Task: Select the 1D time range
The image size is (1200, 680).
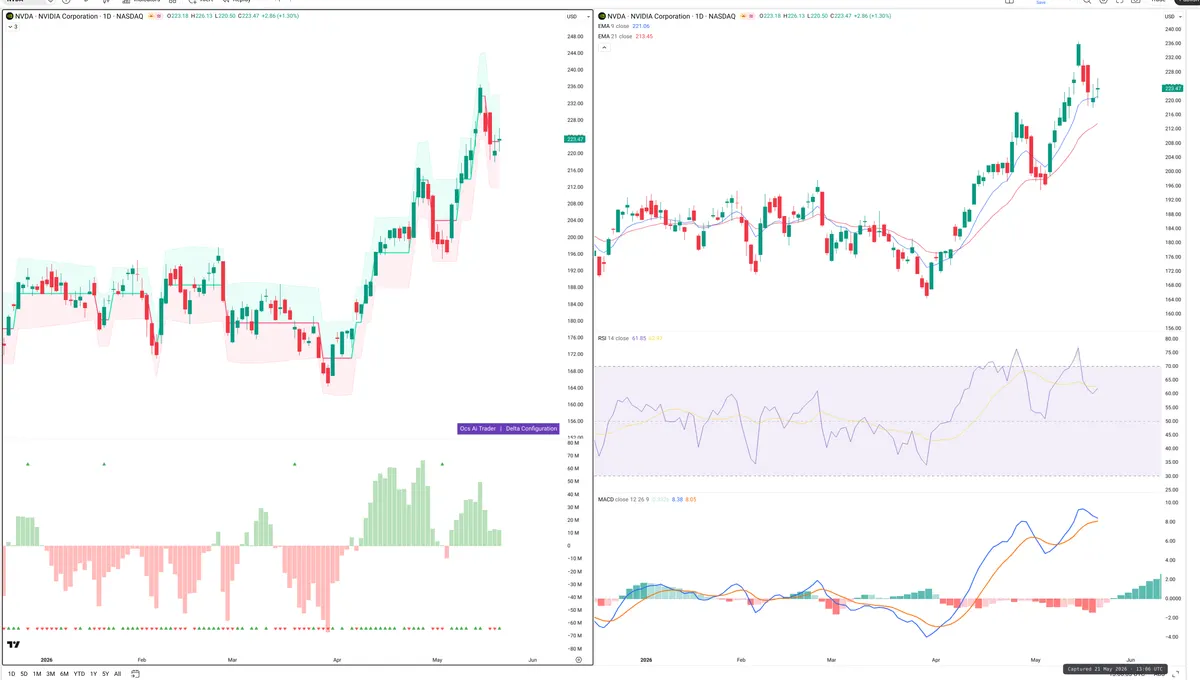Action: pos(10,674)
